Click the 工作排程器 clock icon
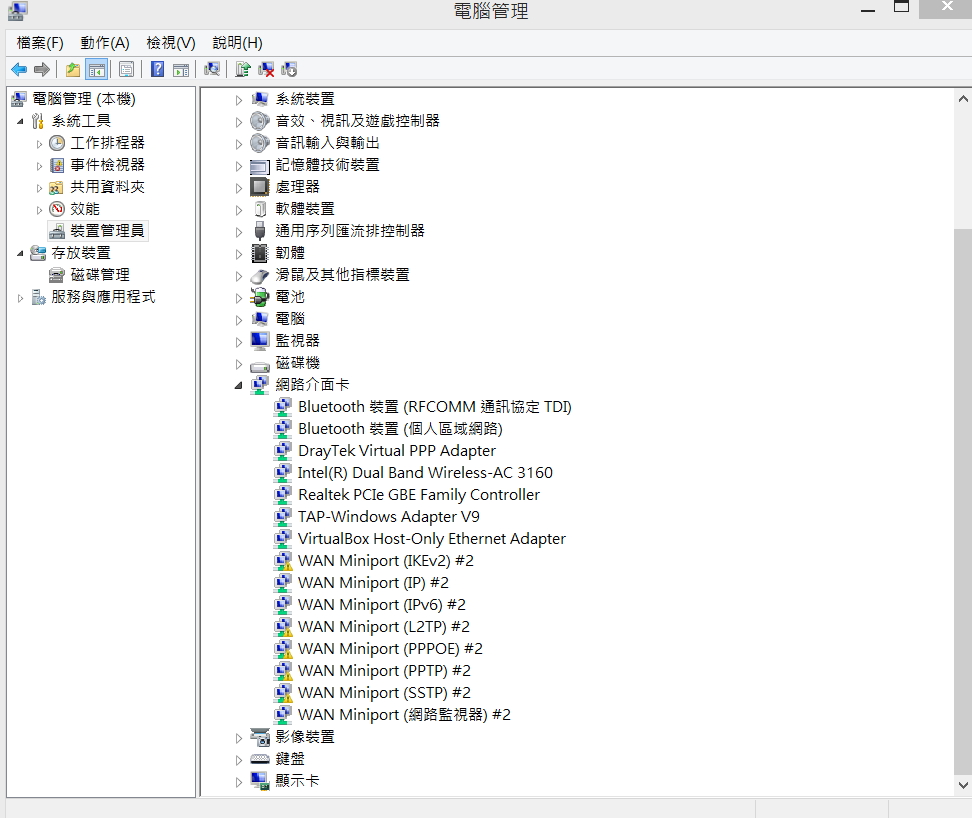This screenshot has width=972, height=818. click(57, 143)
